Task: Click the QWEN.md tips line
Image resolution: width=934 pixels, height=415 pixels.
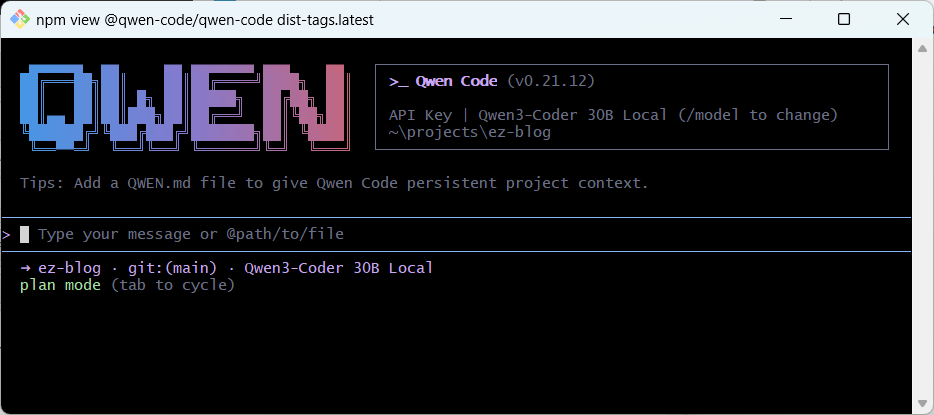Action: 334,183
